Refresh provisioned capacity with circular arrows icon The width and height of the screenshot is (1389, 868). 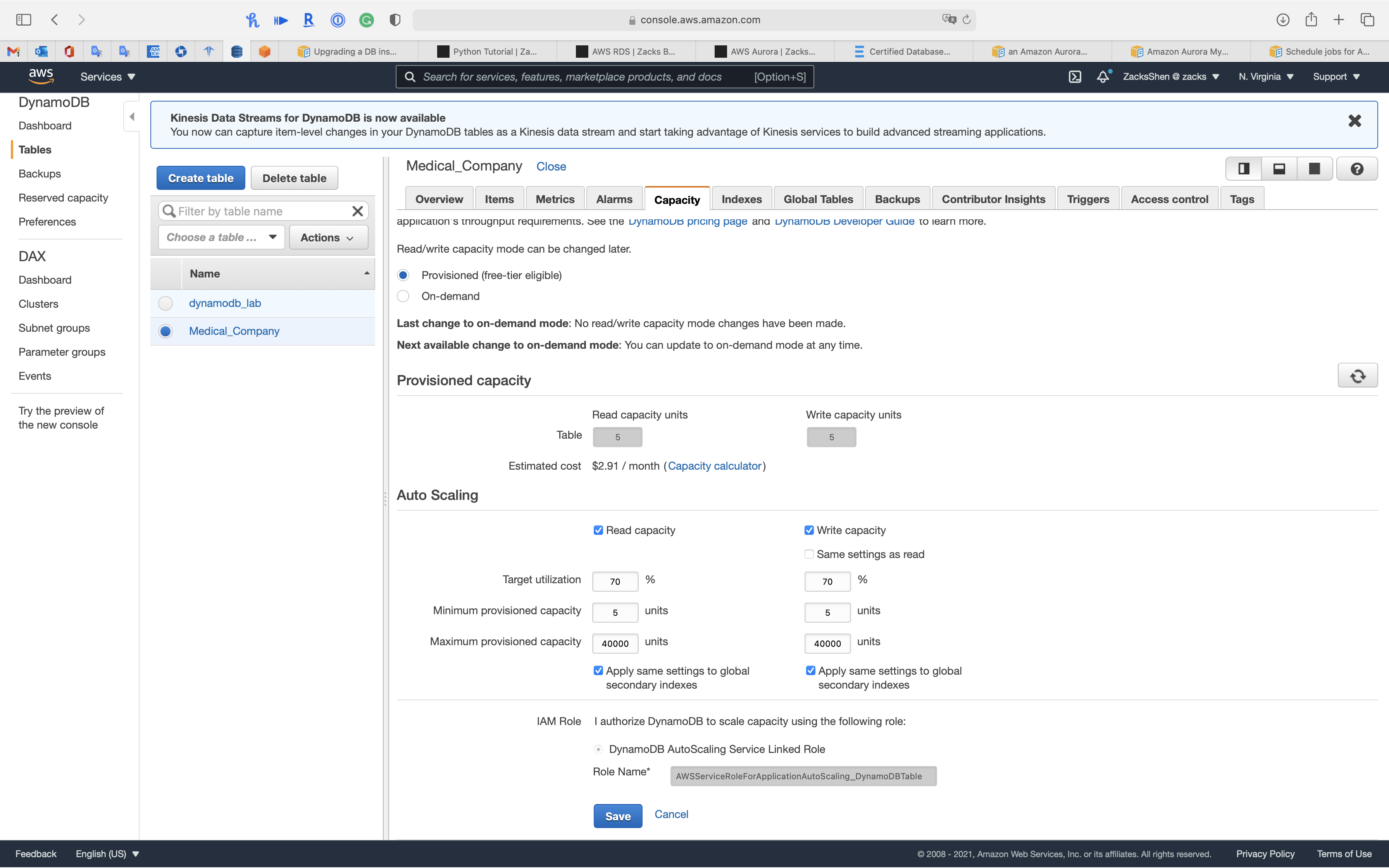1358,376
